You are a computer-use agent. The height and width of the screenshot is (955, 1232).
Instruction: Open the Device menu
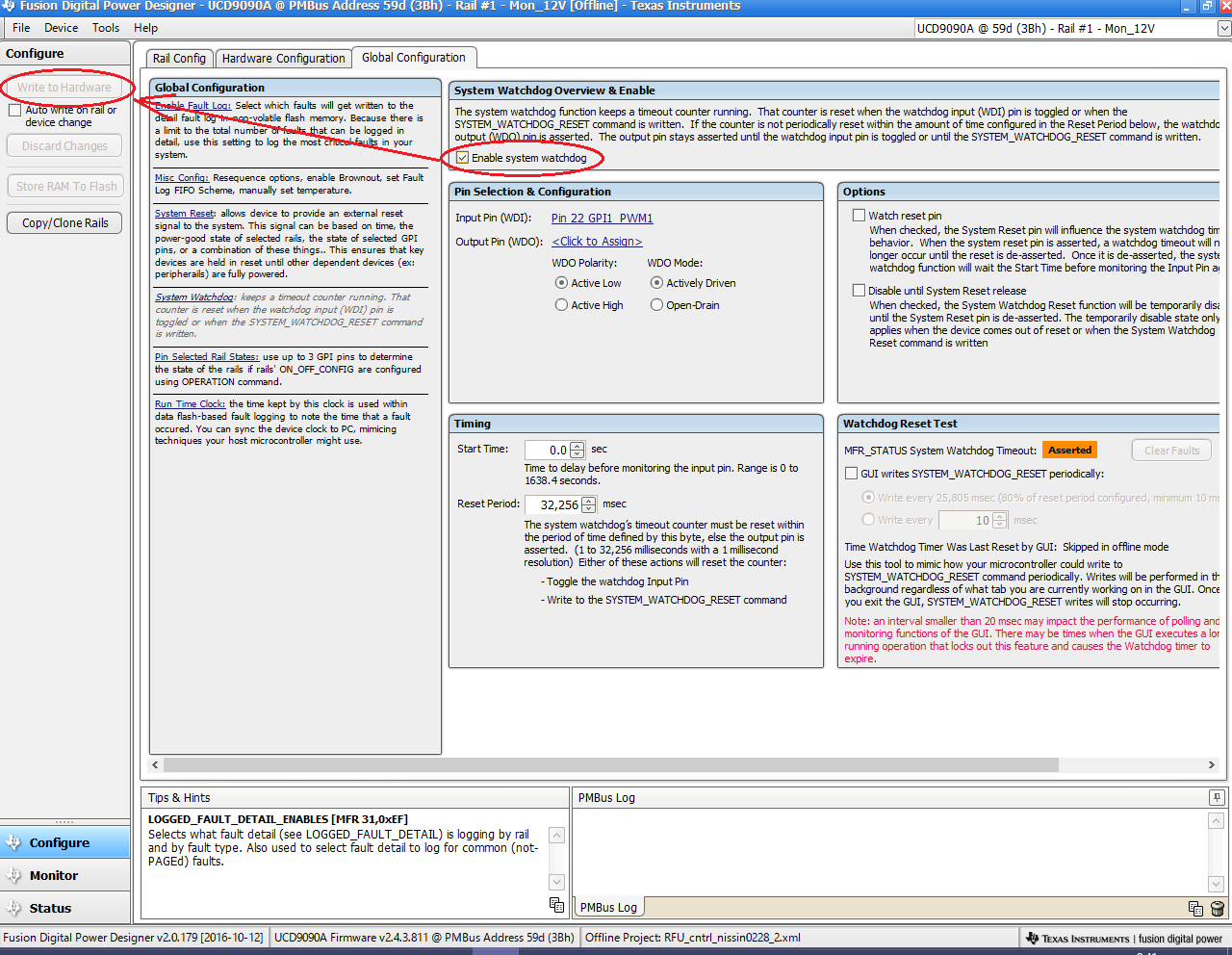point(61,28)
